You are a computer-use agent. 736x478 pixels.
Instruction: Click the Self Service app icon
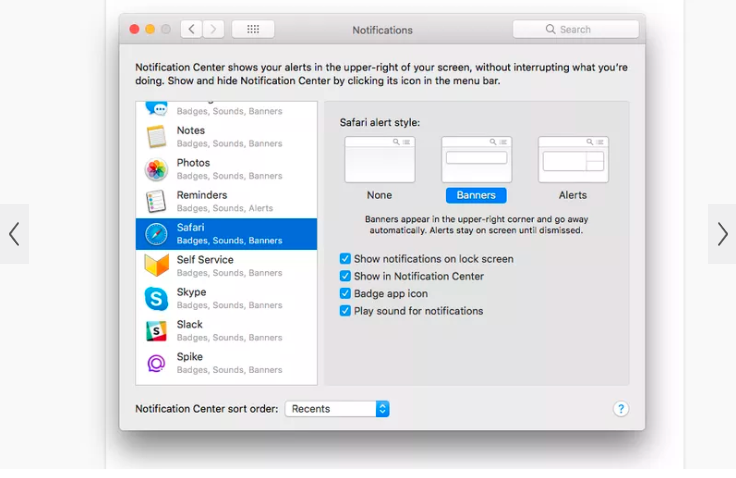tap(156, 266)
